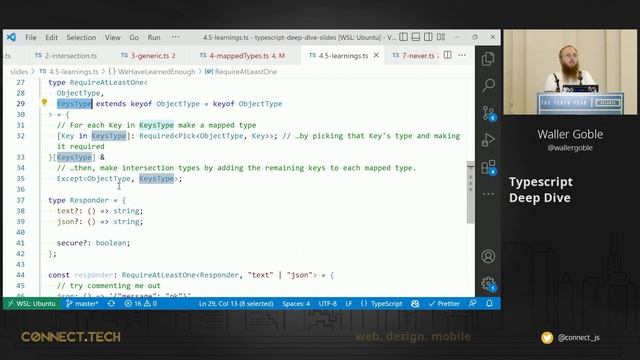Open the editor More Actions ellipsis

pyautogui.click(x=462, y=55)
